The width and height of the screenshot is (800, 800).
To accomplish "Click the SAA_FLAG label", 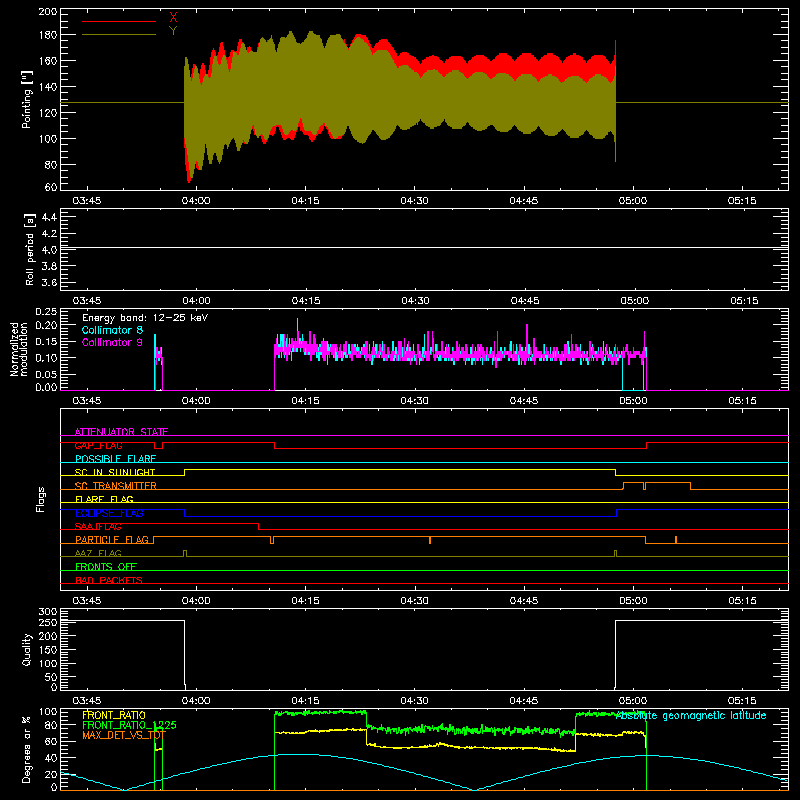I will pyautogui.click(x=98, y=526).
